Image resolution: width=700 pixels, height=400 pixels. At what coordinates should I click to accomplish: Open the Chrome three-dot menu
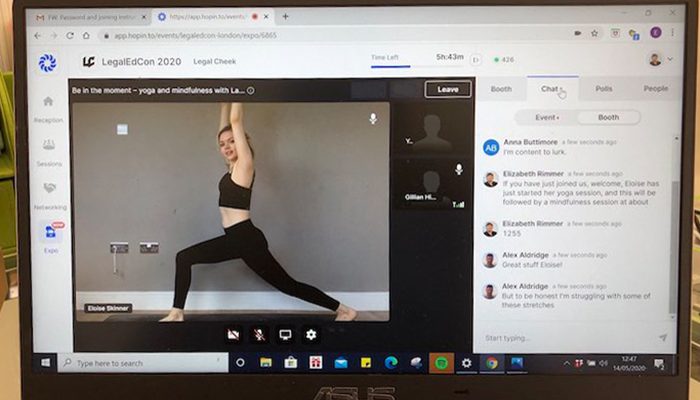(x=672, y=32)
